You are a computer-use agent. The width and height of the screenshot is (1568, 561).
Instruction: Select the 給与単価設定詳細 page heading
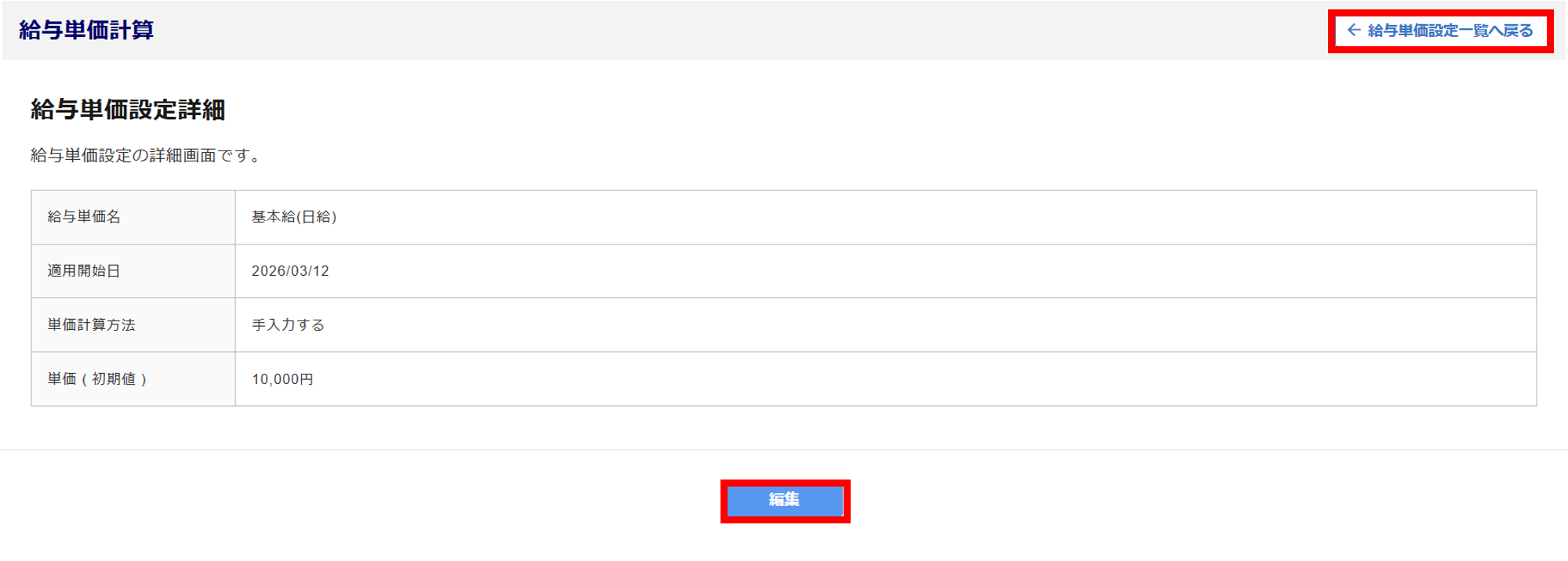128,110
